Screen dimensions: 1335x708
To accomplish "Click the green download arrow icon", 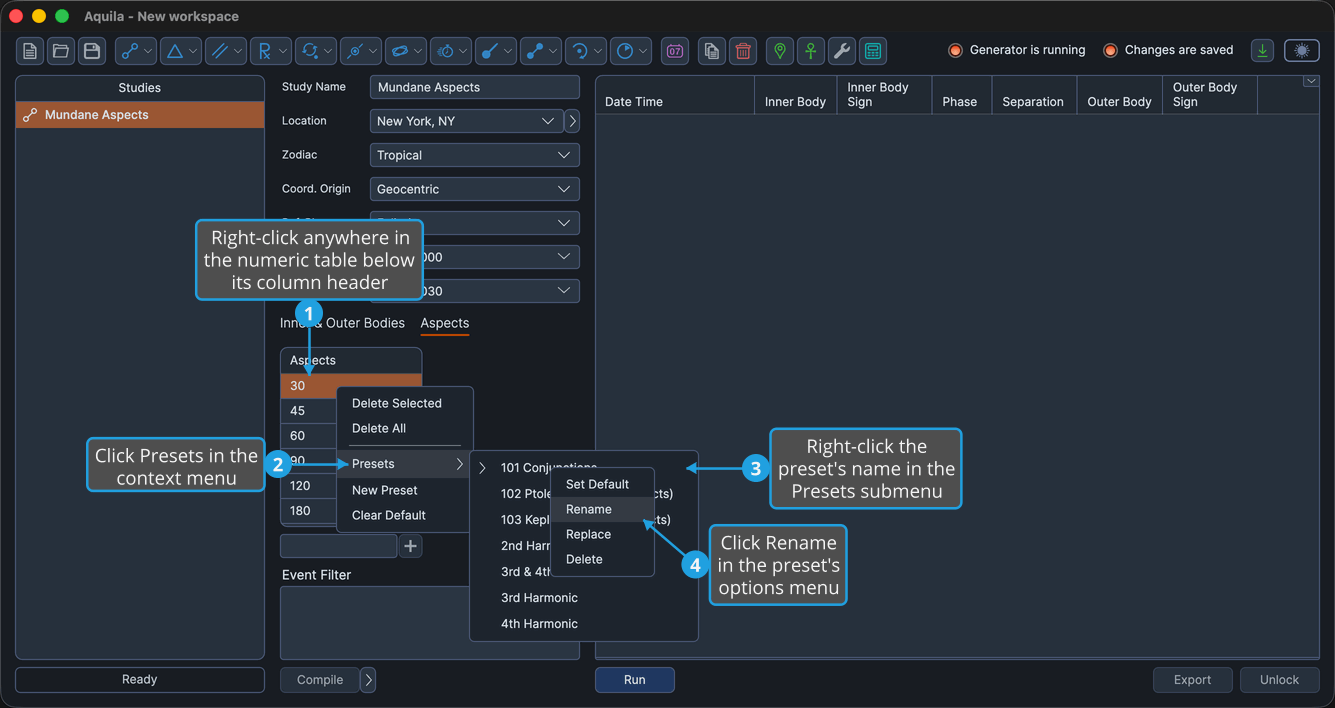I will [x=1263, y=50].
